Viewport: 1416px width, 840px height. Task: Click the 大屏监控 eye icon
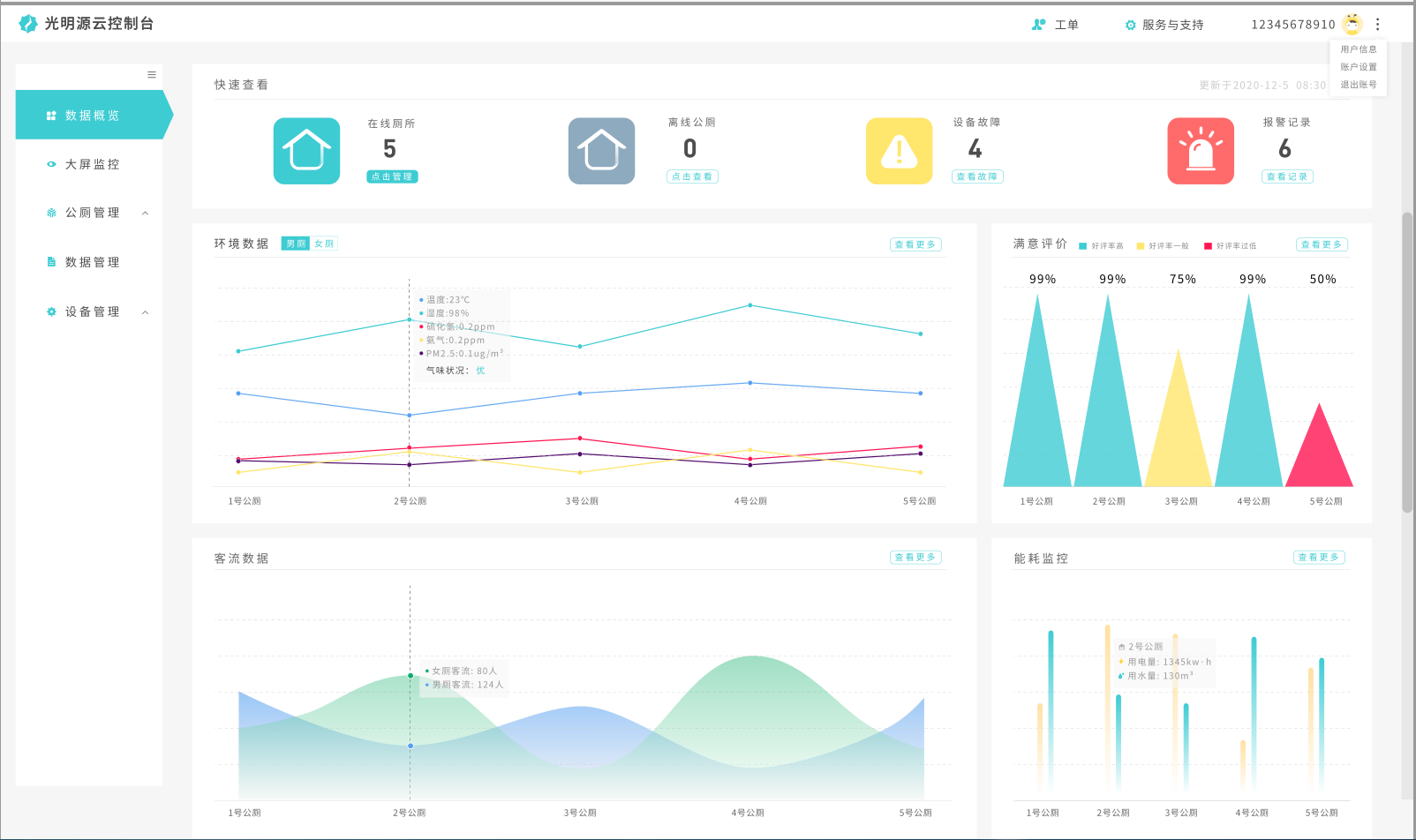(51, 164)
